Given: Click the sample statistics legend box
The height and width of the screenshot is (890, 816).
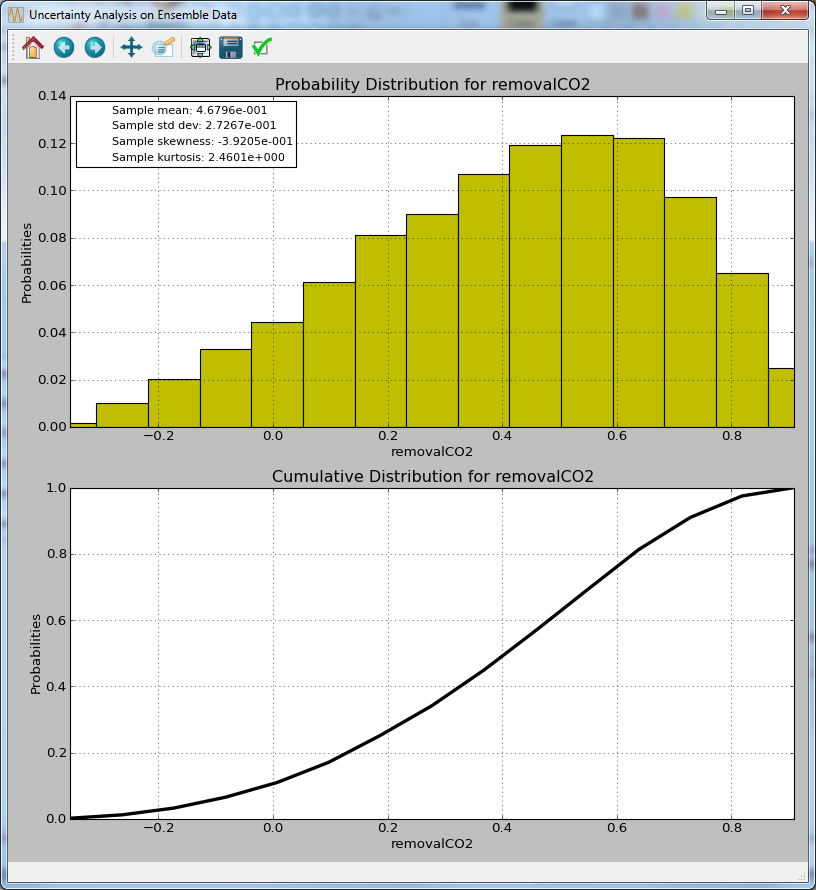Looking at the screenshot, I should pos(186,135).
